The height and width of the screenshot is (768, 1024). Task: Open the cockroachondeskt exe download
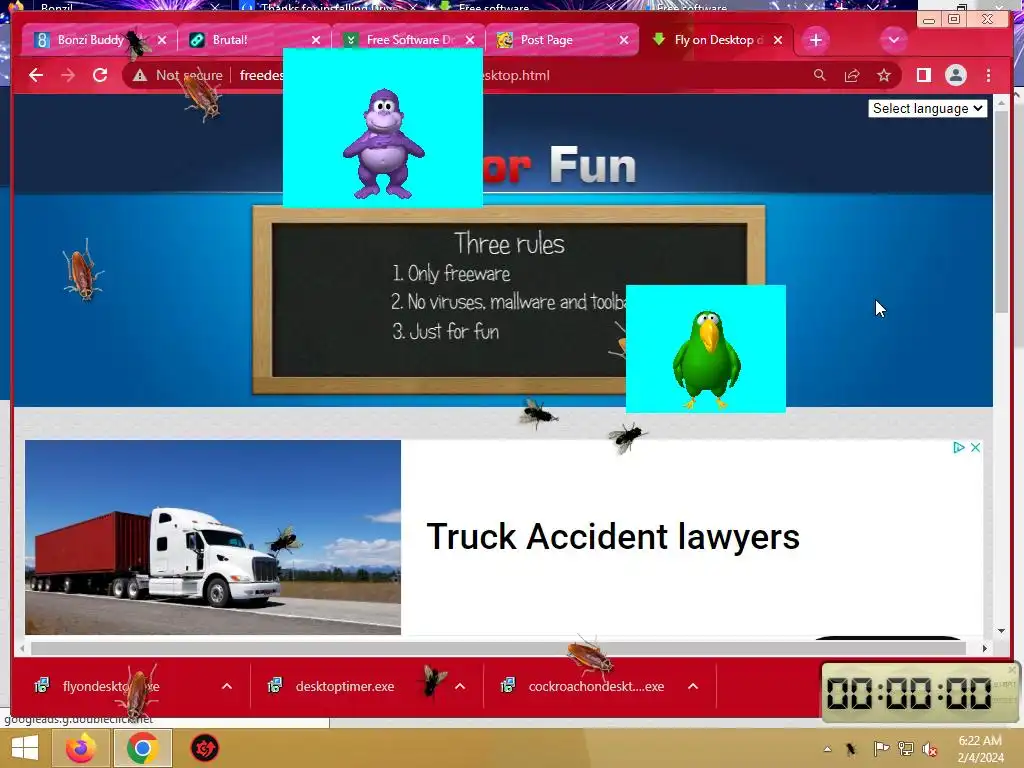(x=596, y=686)
